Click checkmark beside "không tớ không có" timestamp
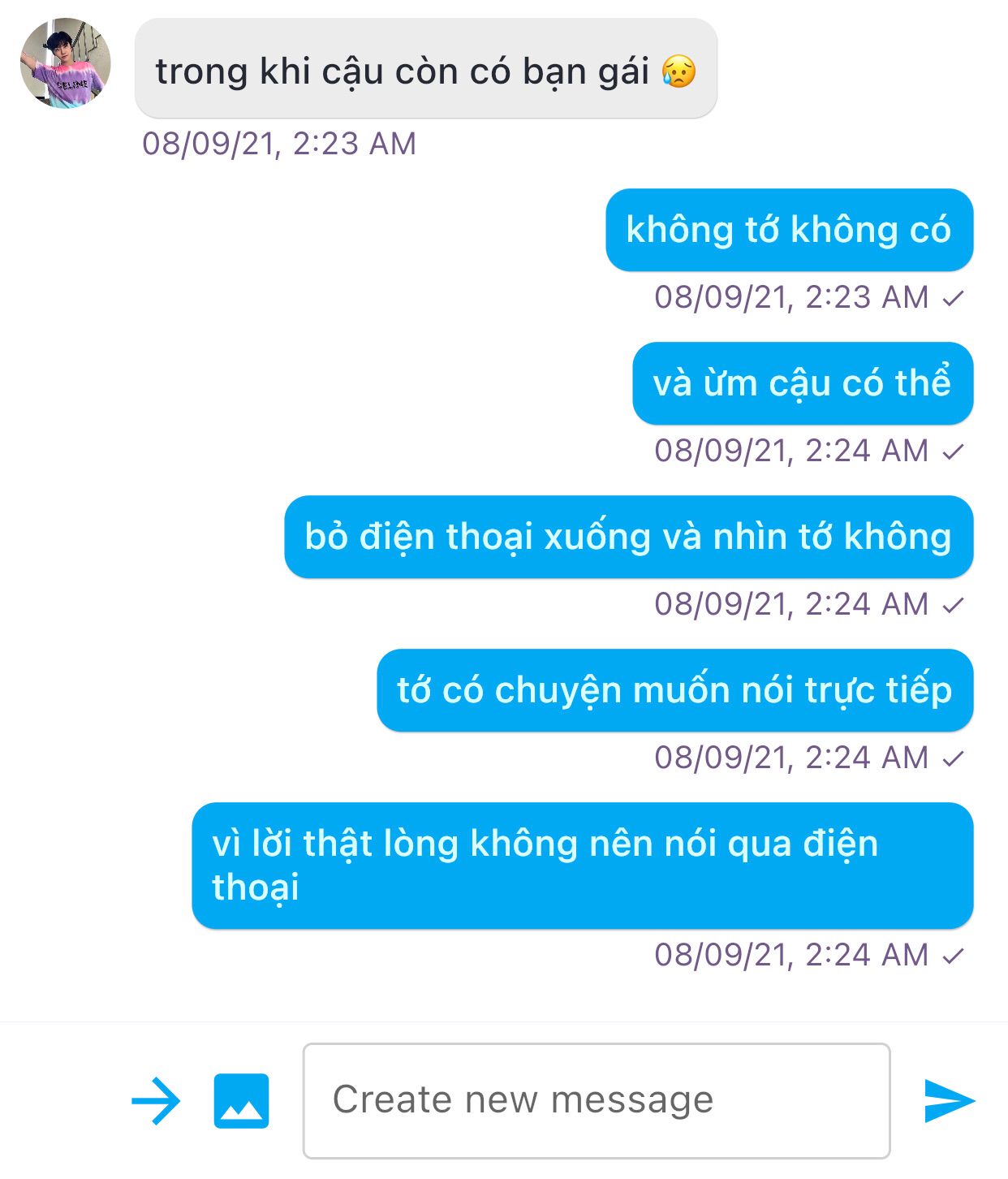 point(953,299)
